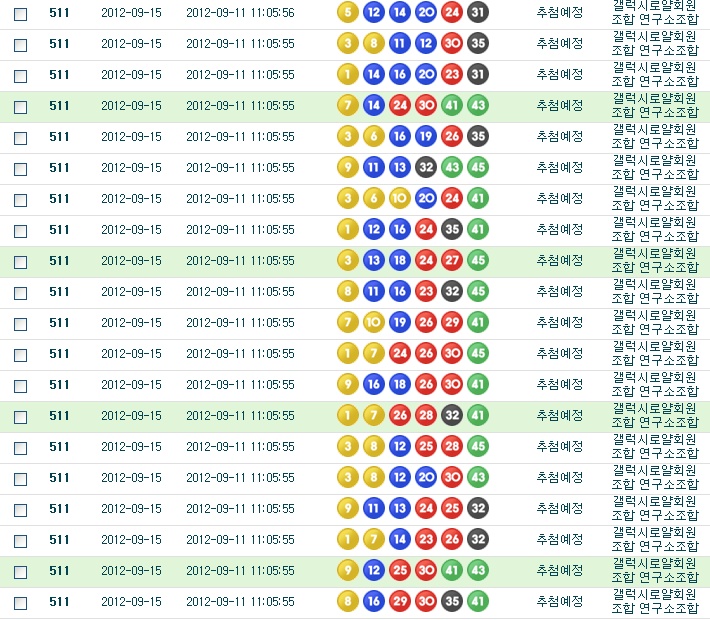Toggle the checkbox for row 3-13-18-24-27-45
Screen dimensions: 710x620
click(x=20, y=262)
